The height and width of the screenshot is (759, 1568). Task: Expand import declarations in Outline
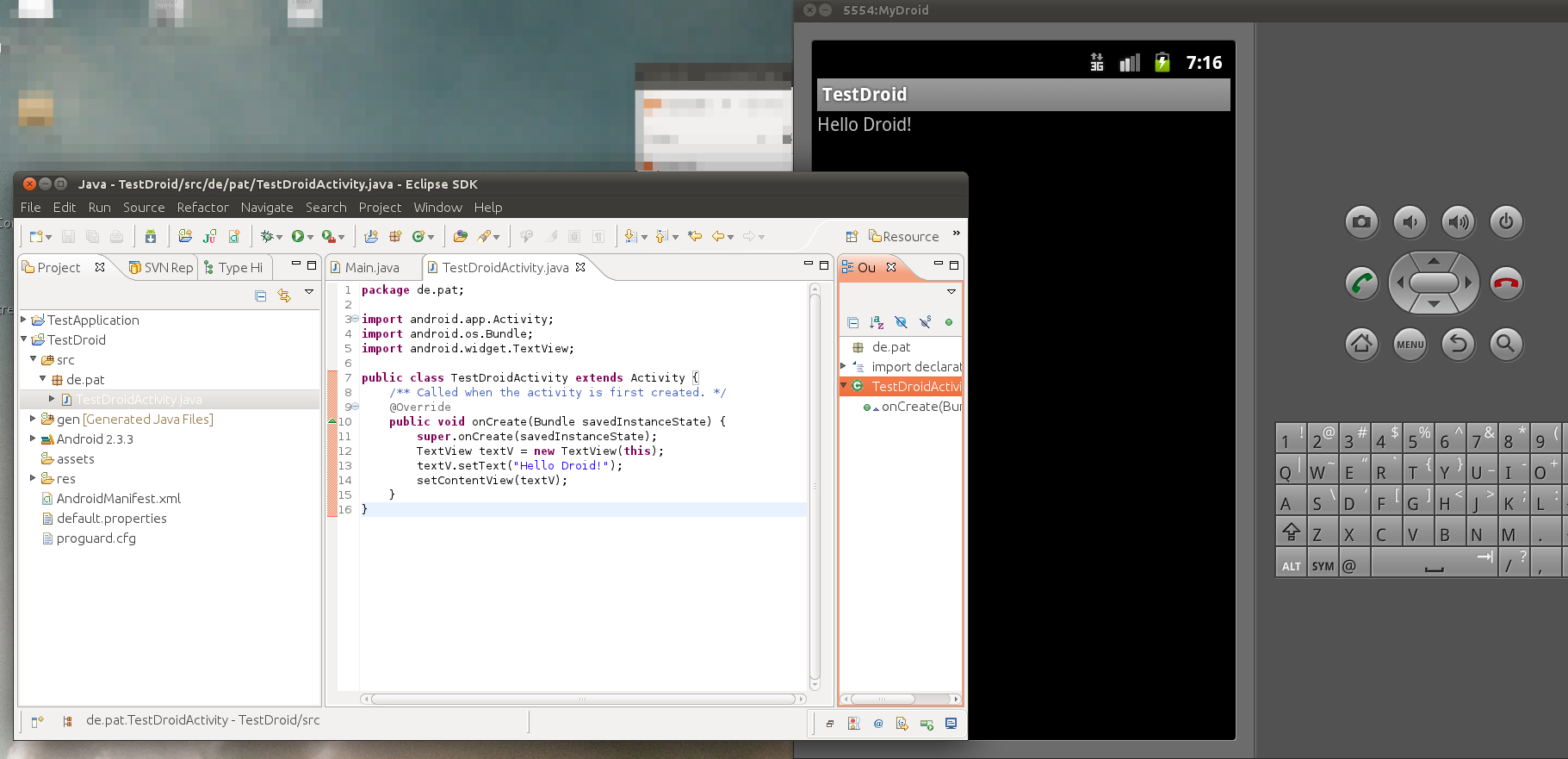click(x=844, y=366)
